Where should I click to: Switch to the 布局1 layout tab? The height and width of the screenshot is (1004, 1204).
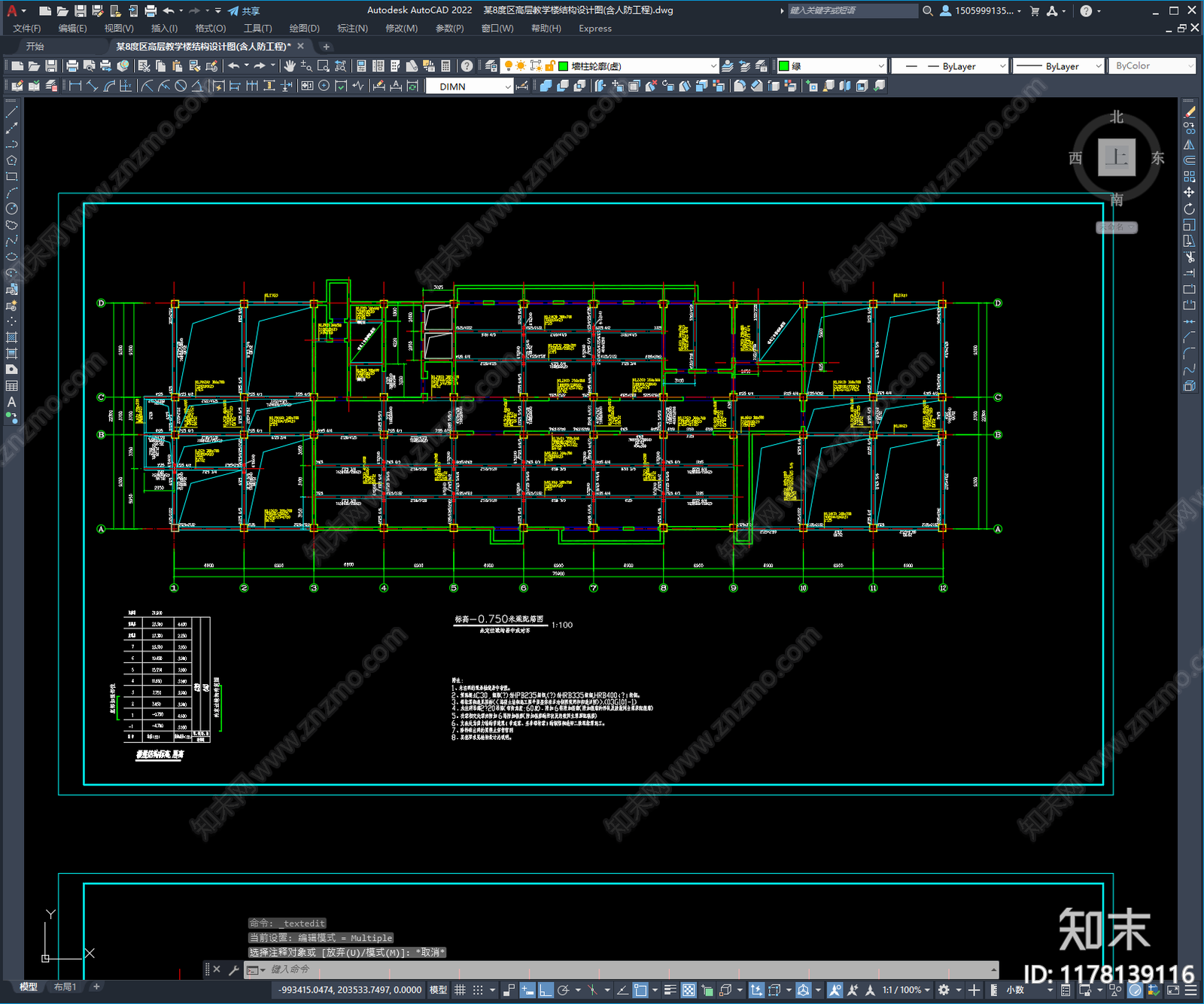(65, 987)
